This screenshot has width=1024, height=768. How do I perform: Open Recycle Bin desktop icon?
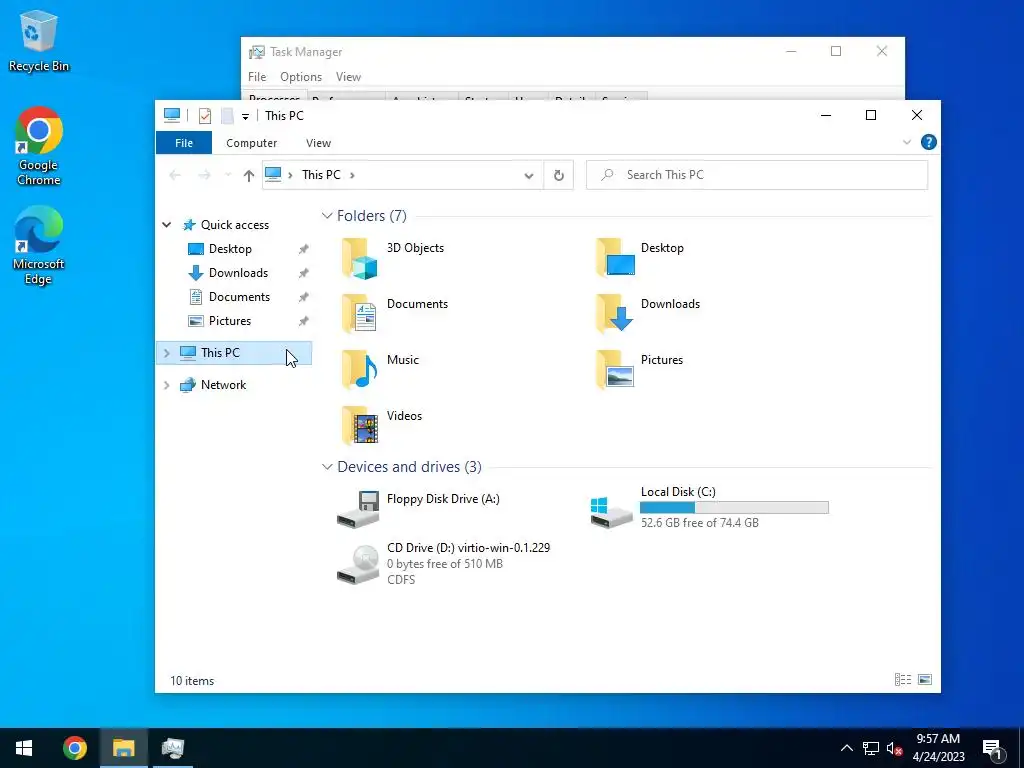(39, 41)
